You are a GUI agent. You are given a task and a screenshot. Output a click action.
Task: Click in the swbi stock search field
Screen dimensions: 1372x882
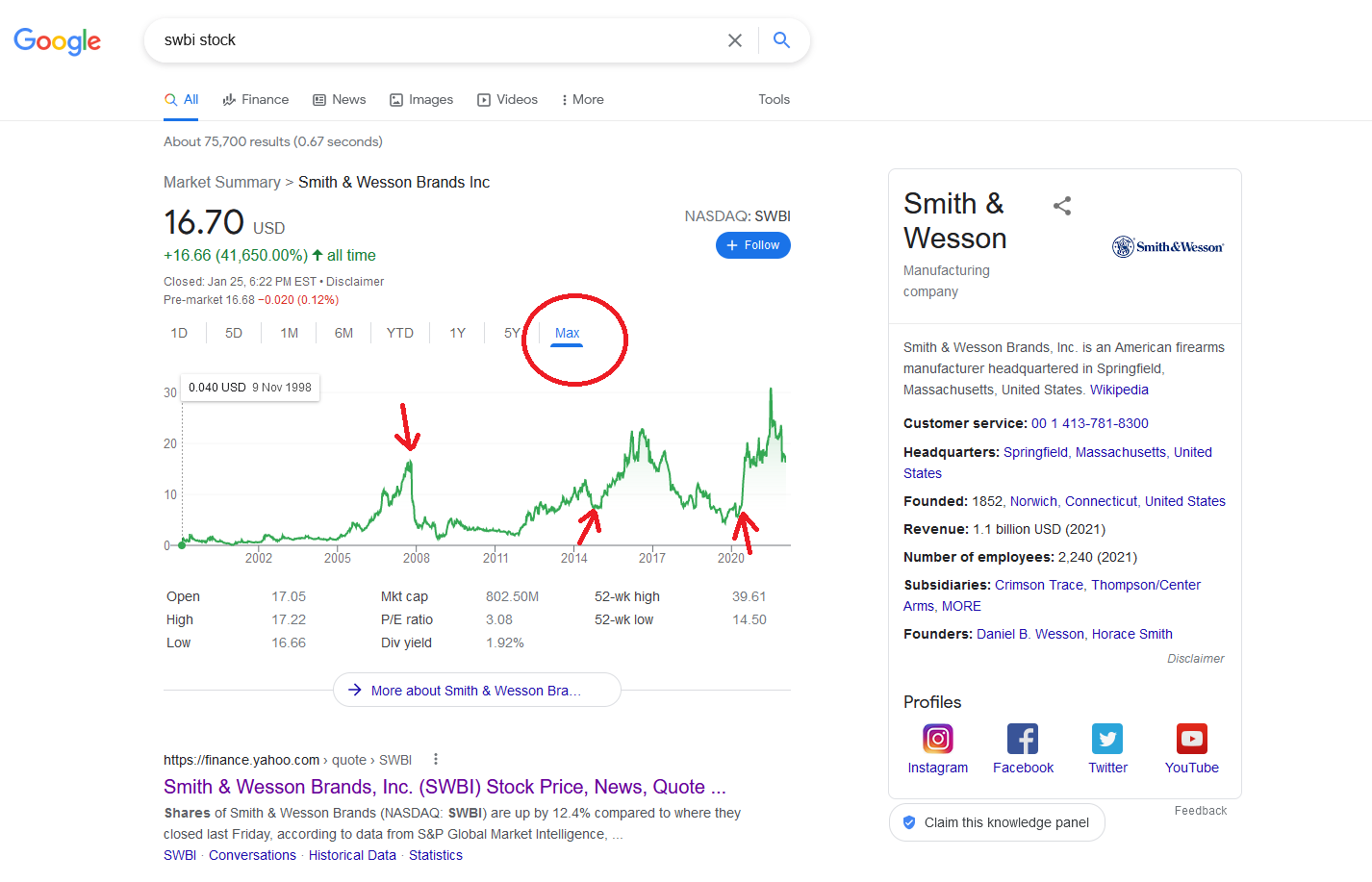[433, 40]
